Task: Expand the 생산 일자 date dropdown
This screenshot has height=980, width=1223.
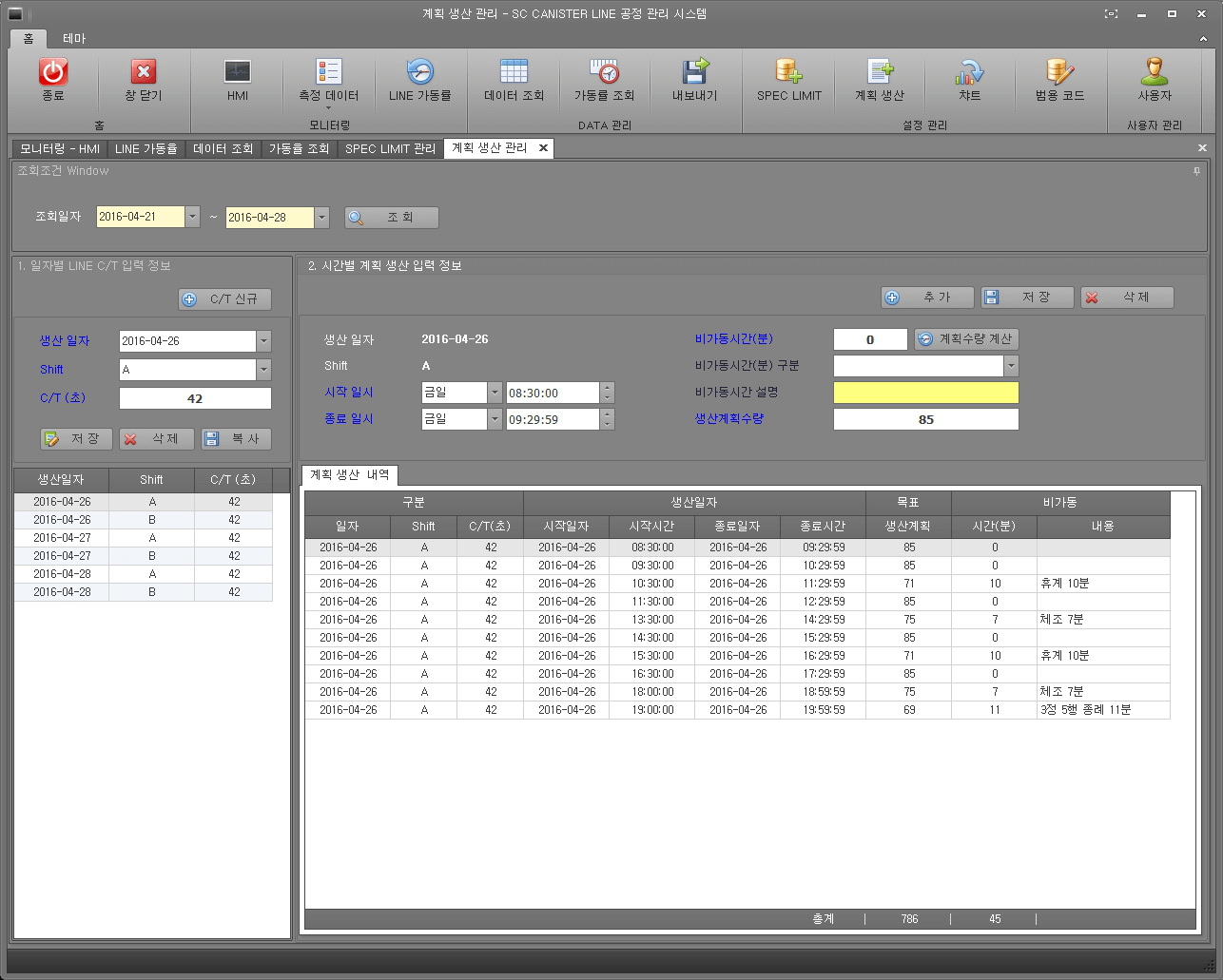Action: coord(263,341)
